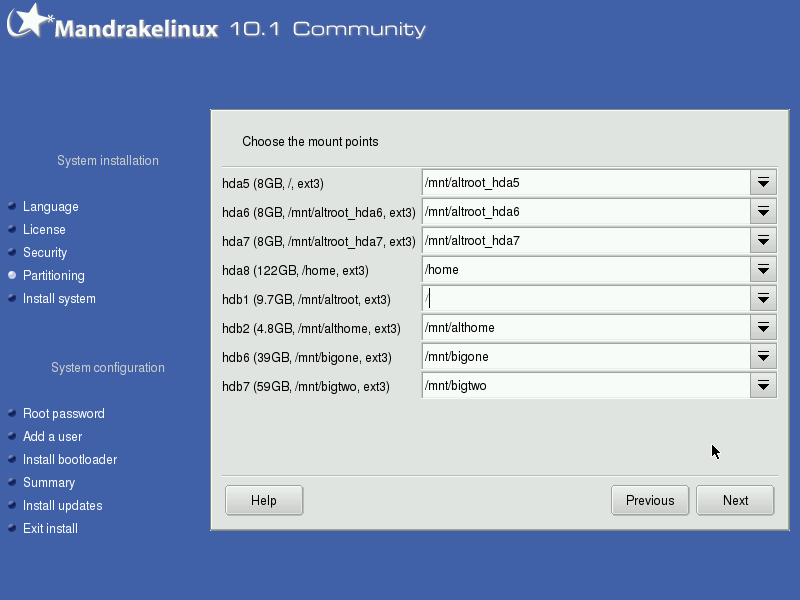Image resolution: width=800 pixels, height=600 pixels.
Task: Go back with the Previous button
Action: click(x=650, y=501)
